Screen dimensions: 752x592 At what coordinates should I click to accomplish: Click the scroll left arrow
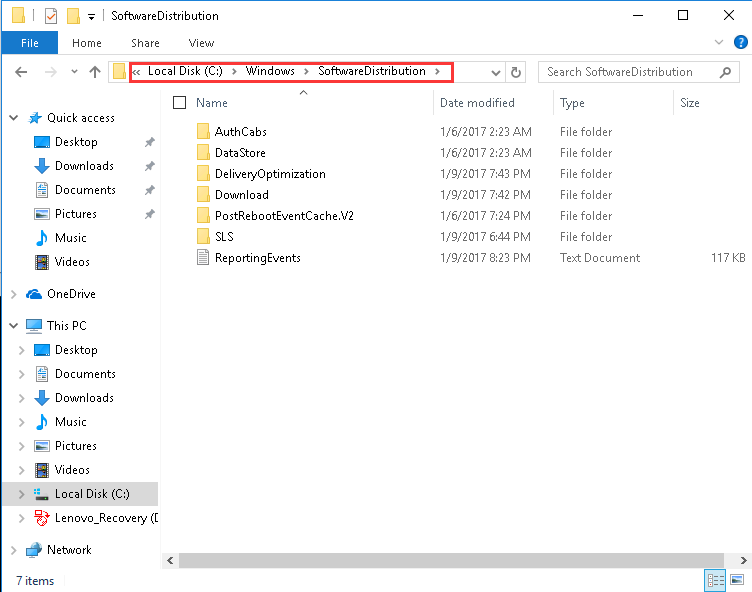click(x=170, y=560)
